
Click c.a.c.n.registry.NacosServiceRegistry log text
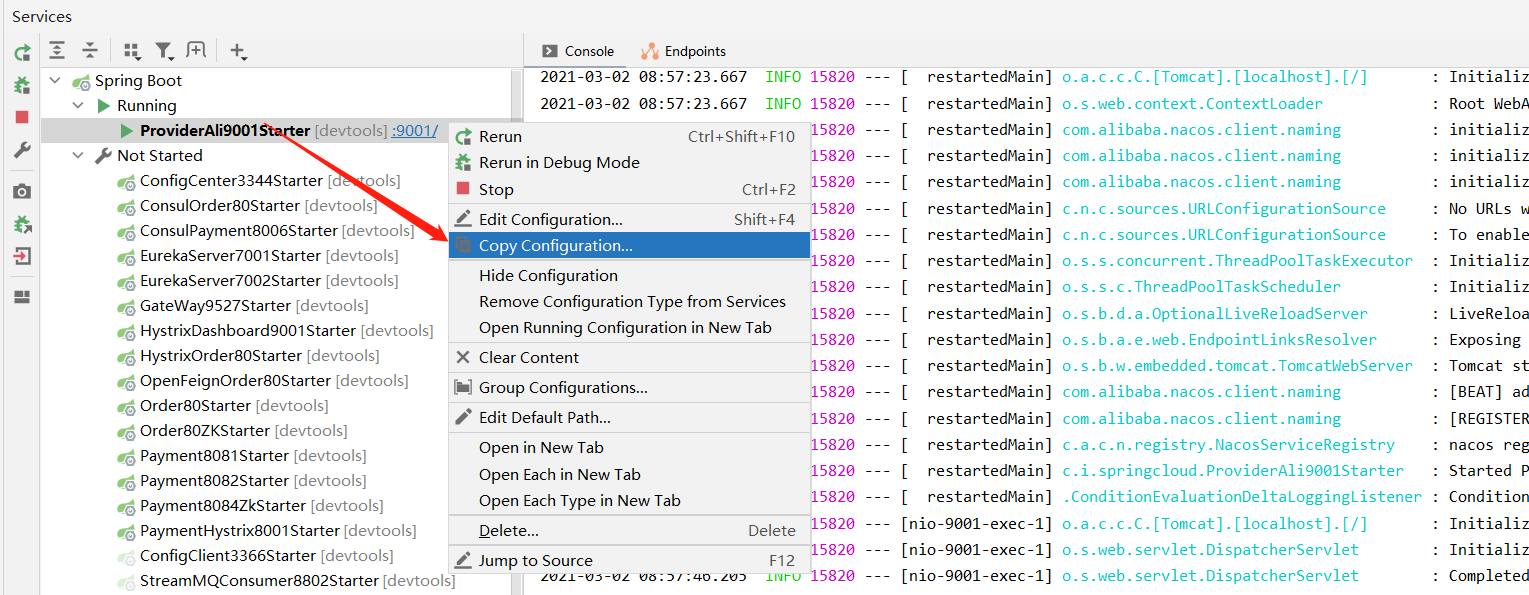coord(1228,445)
